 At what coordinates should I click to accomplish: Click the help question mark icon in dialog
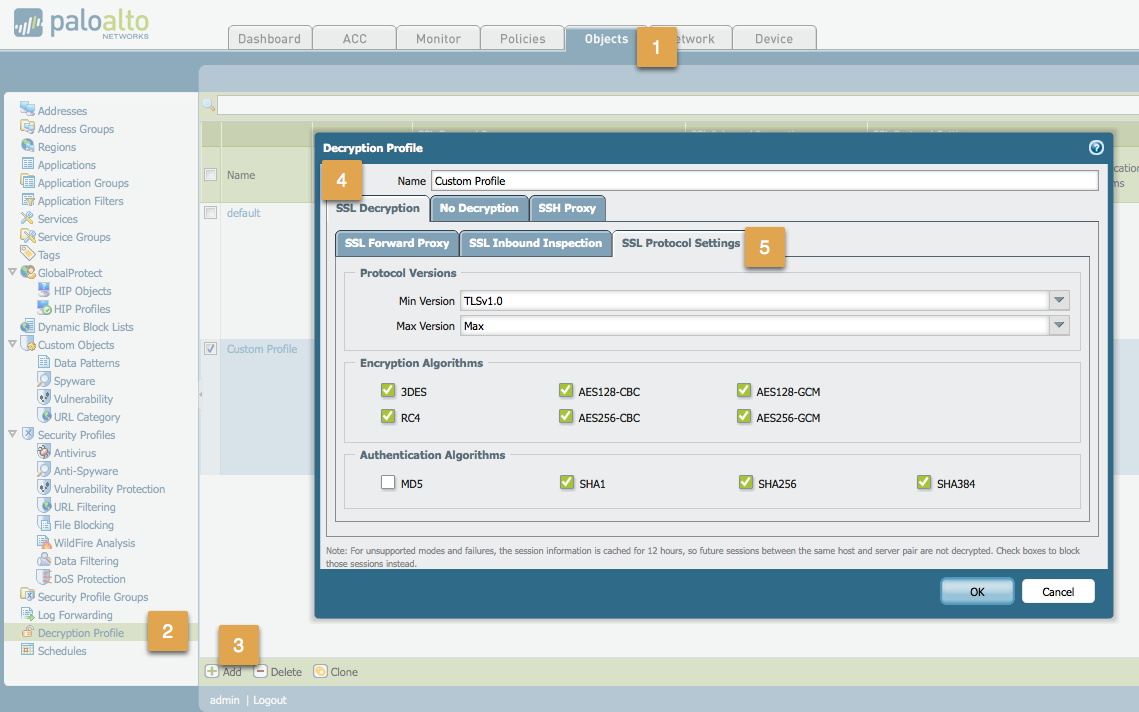pos(1096,148)
